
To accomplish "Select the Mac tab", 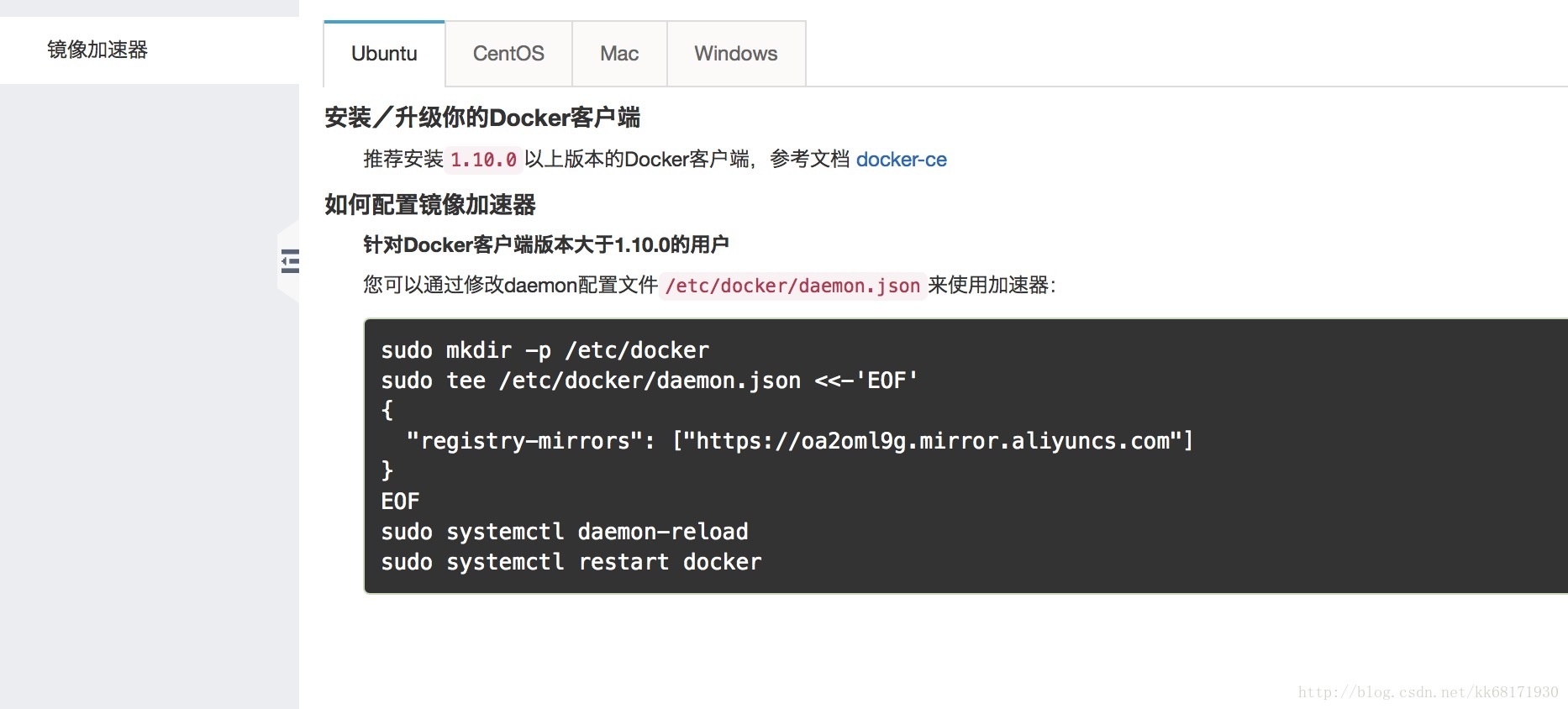I will 619,54.
